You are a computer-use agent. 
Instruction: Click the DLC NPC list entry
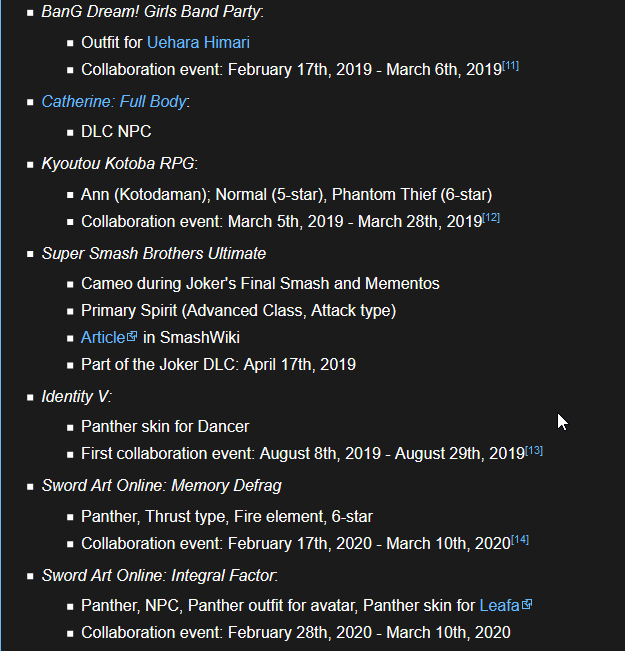pos(116,131)
